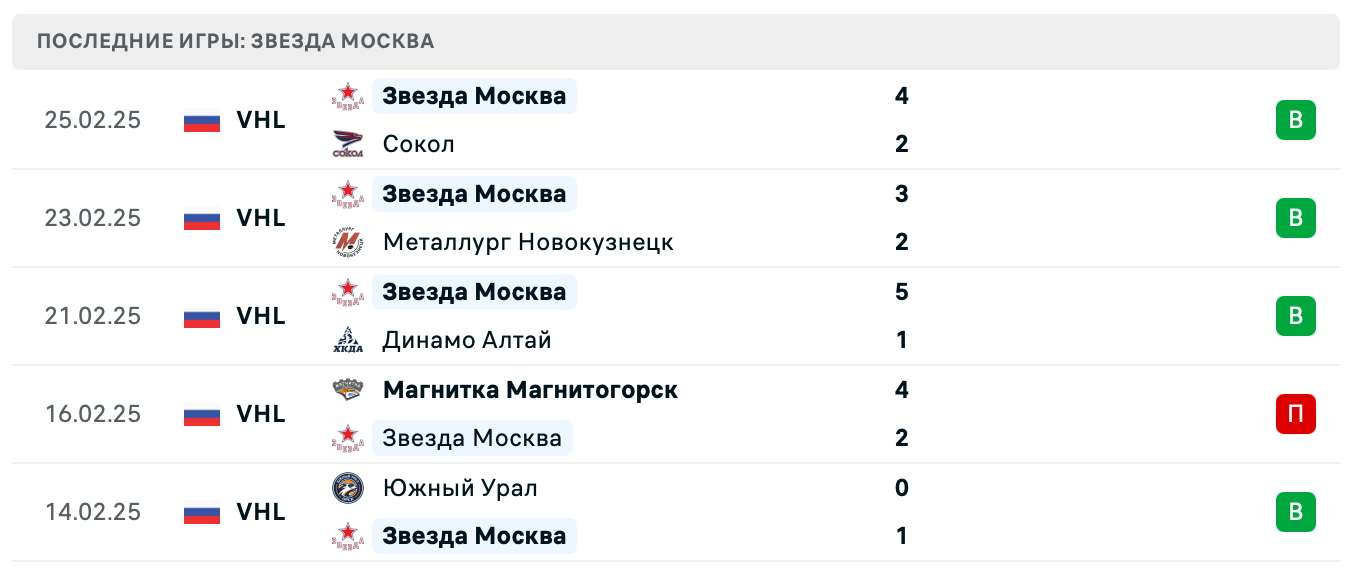Click the Russian flag beside 25.02.25

click(200, 120)
